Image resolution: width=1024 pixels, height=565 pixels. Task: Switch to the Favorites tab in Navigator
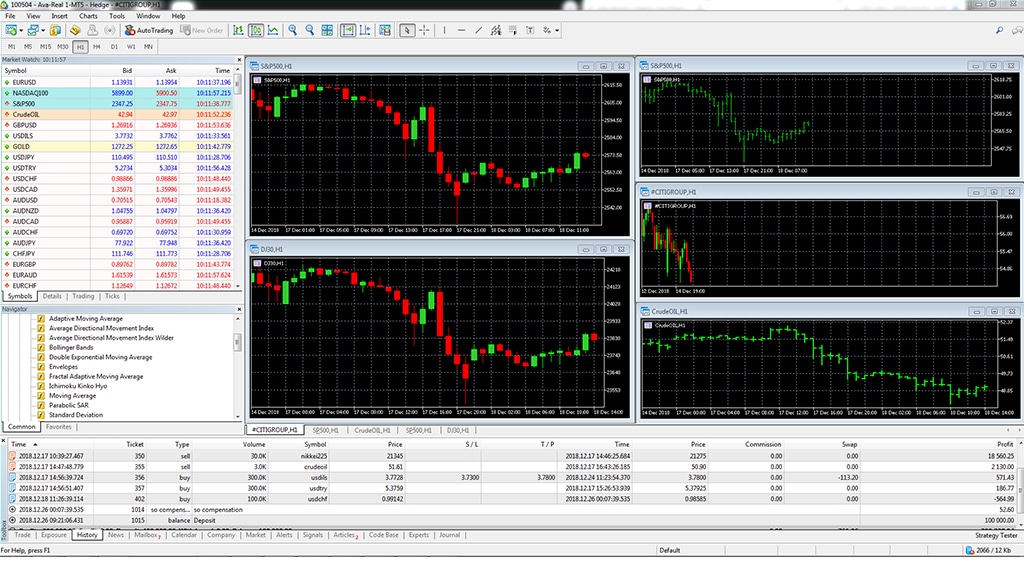click(x=58, y=427)
